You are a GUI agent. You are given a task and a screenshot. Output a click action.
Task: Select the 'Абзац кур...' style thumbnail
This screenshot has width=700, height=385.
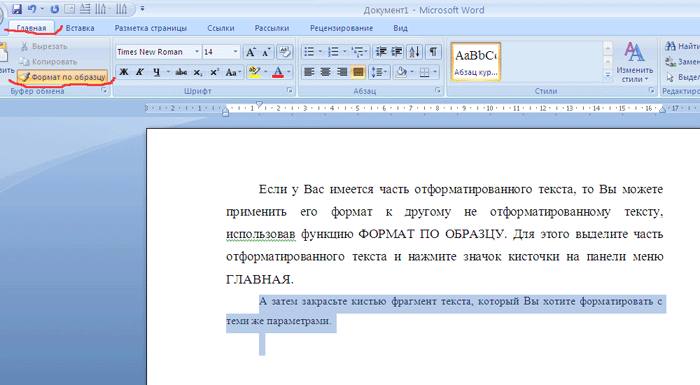[476, 62]
